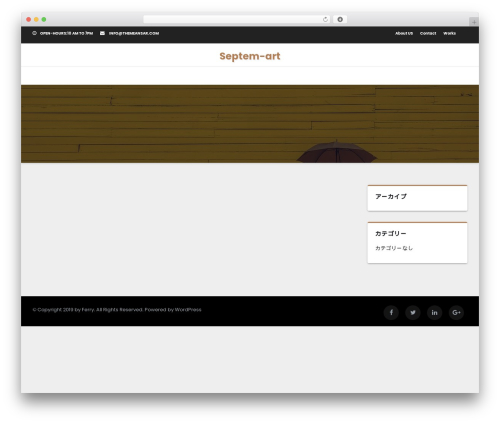Click the カテゴリーなし text
The image size is (500, 423).
coord(394,248)
